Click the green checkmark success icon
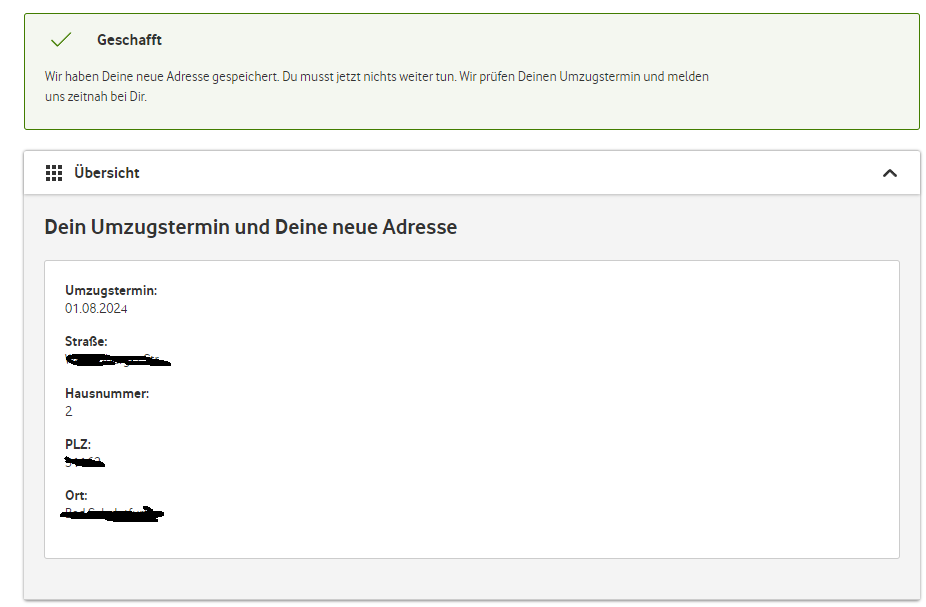Image resolution: width=926 pixels, height=607 pixels. click(x=61, y=40)
